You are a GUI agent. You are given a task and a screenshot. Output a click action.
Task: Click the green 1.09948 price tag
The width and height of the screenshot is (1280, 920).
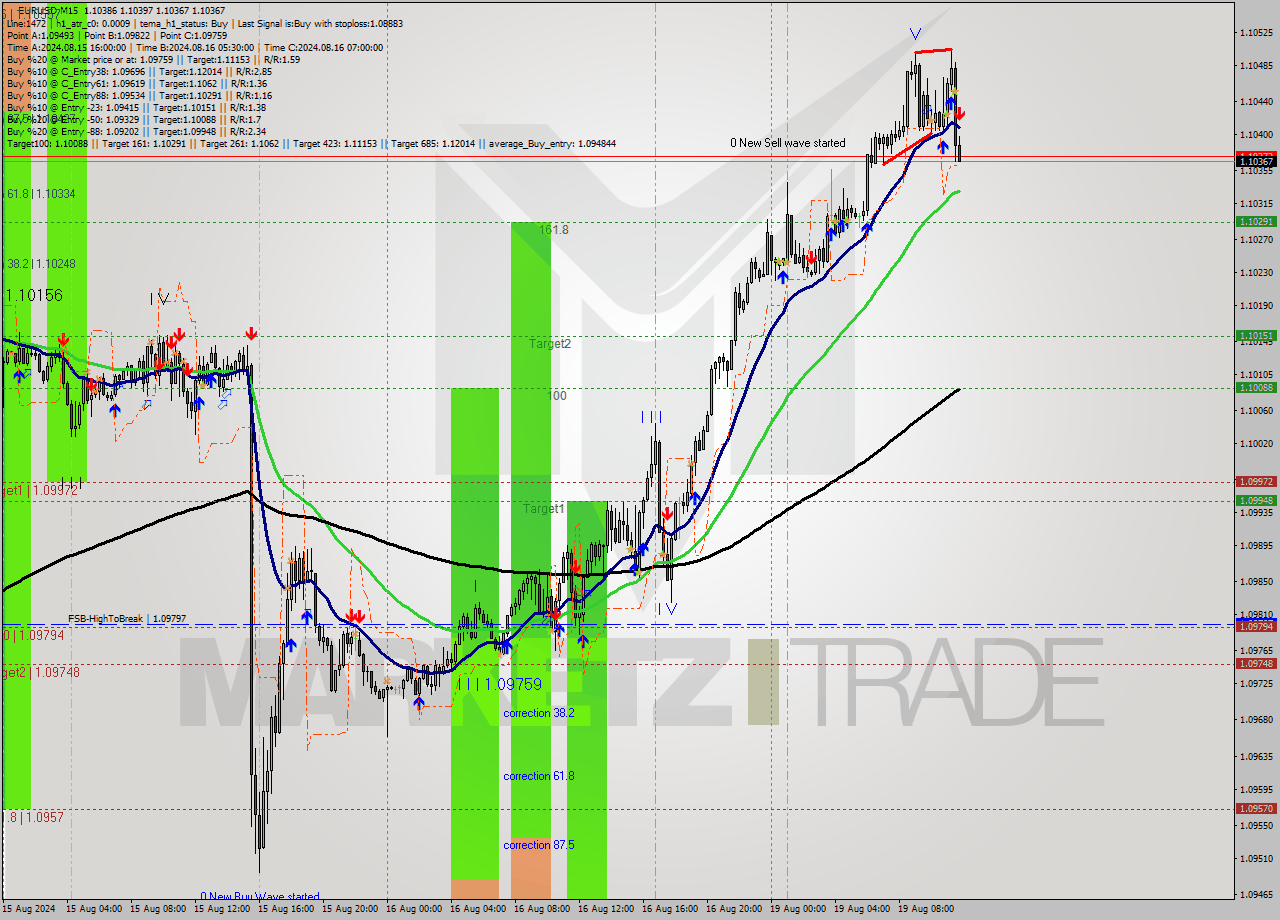click(x=1256, y=500)
